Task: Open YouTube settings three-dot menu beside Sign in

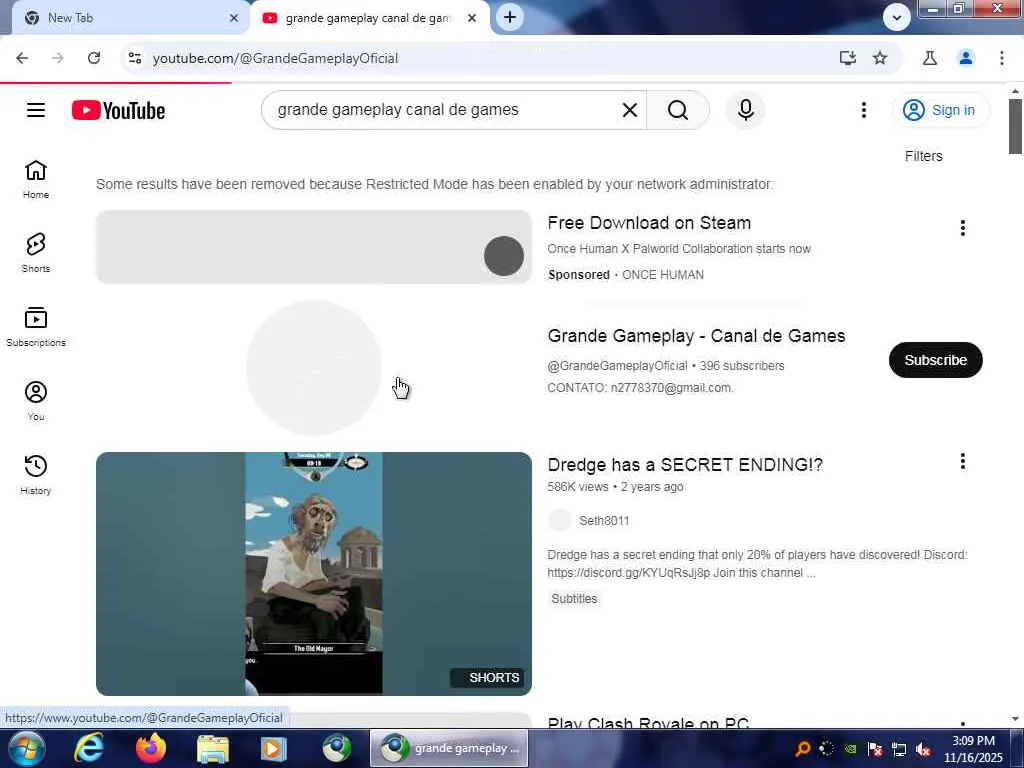Action: pyautogui.click(x=863, y=110)
